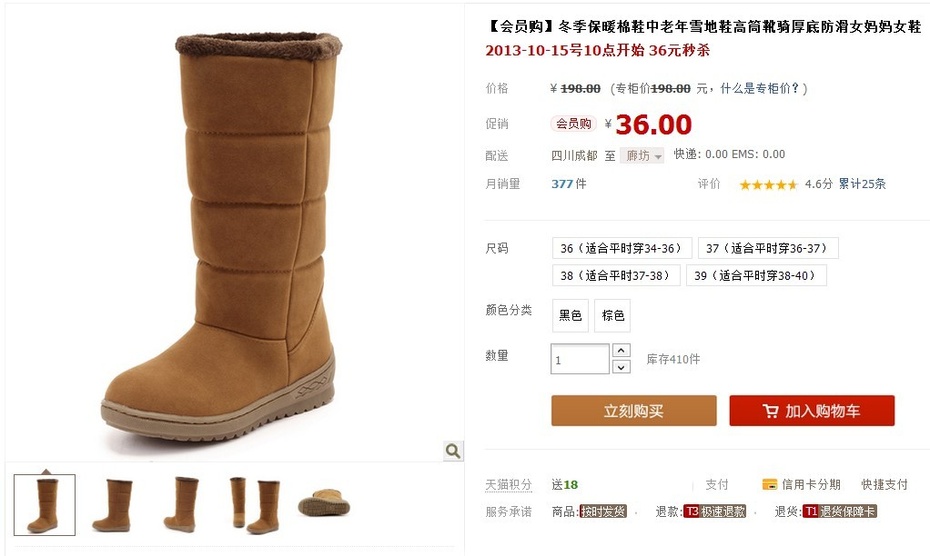The width and height of the screenshot is (930, 556).
Task: Open the 累计25条 reviews link
Action: coord(862,184)
